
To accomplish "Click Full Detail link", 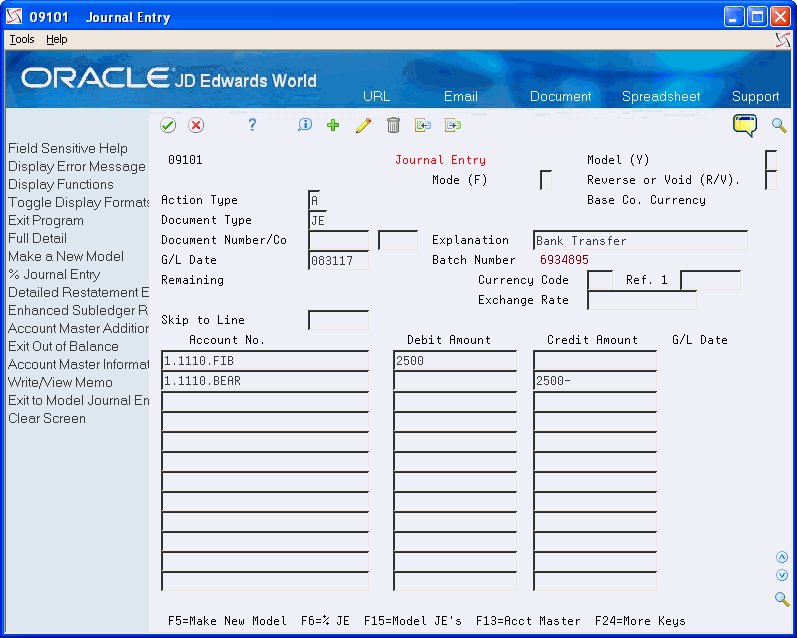I will 37,238.
